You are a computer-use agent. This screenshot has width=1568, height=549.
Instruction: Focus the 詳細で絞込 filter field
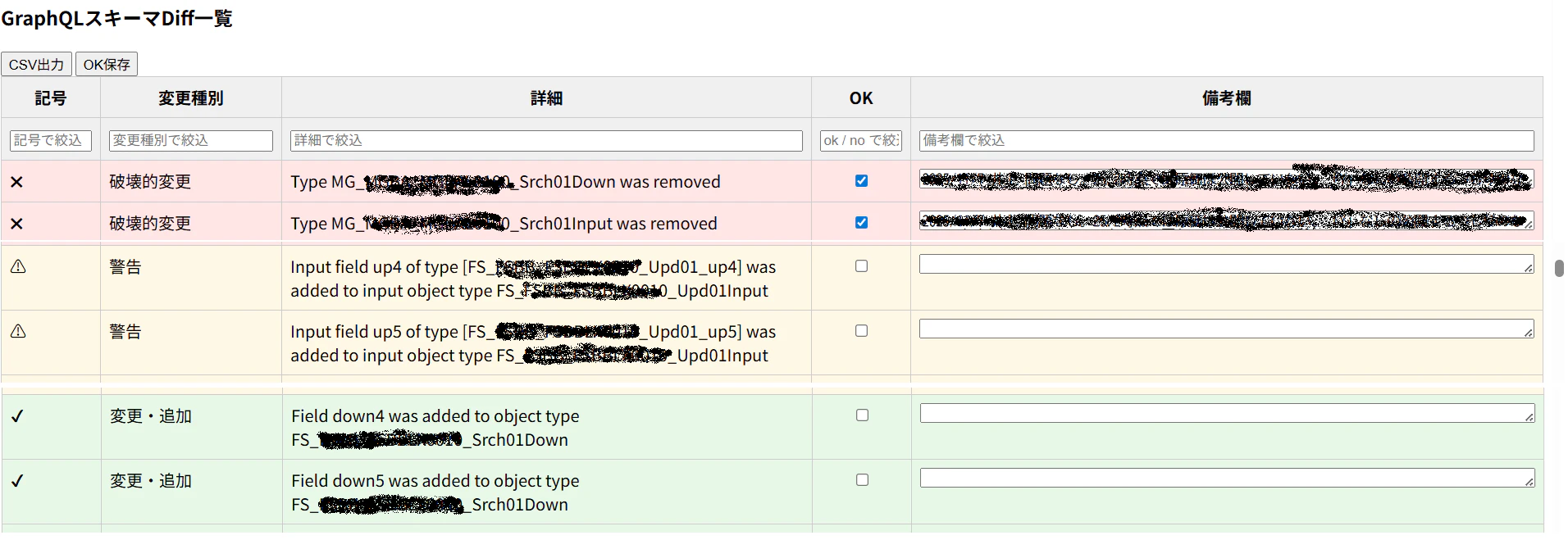click(546, 141)
